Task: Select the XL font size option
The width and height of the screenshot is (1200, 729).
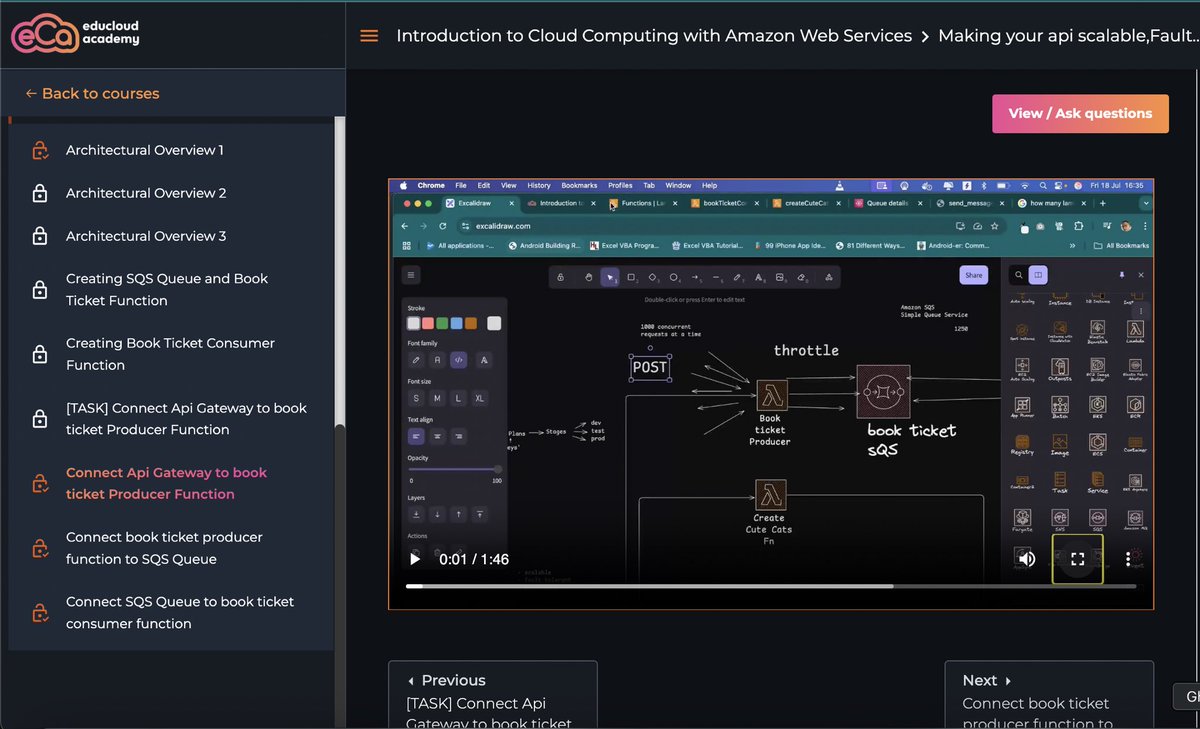Action: click(x=479, y=398)
